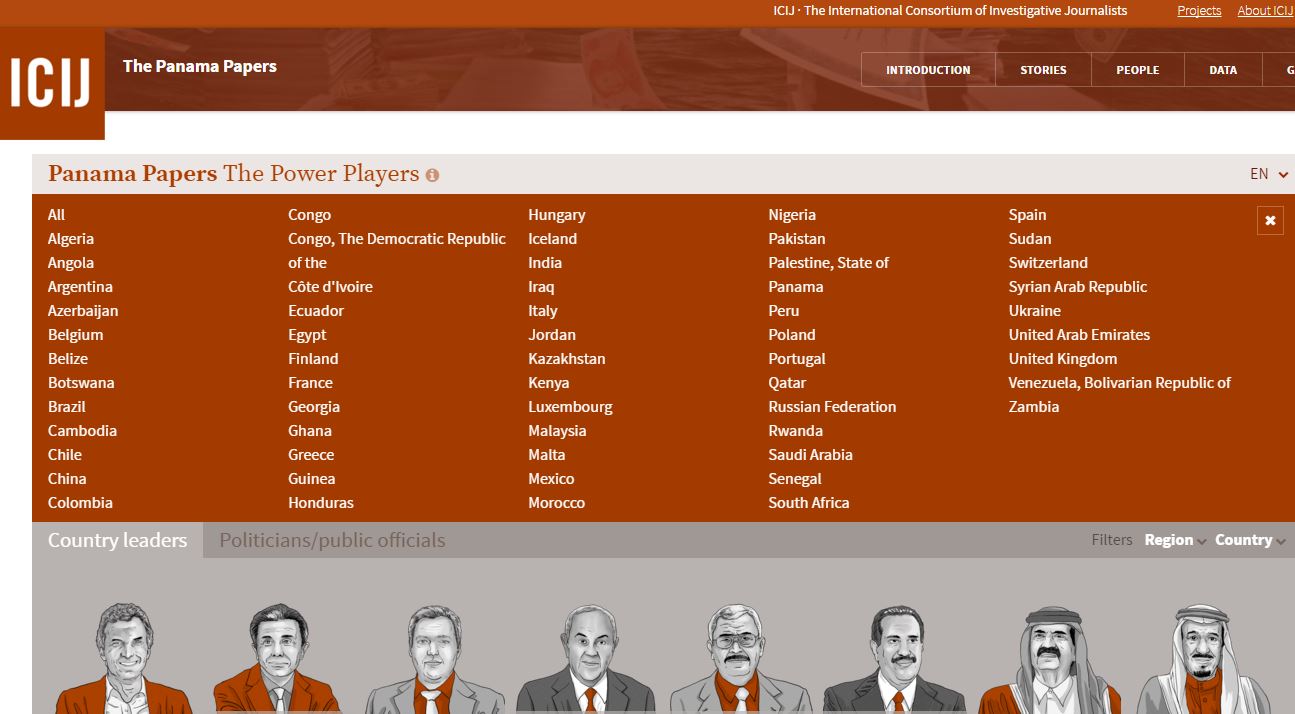Screen dimensions: 1295x714
Task: Select Argentina from country list
Action: pyautogui.click(x=80, y=287)
